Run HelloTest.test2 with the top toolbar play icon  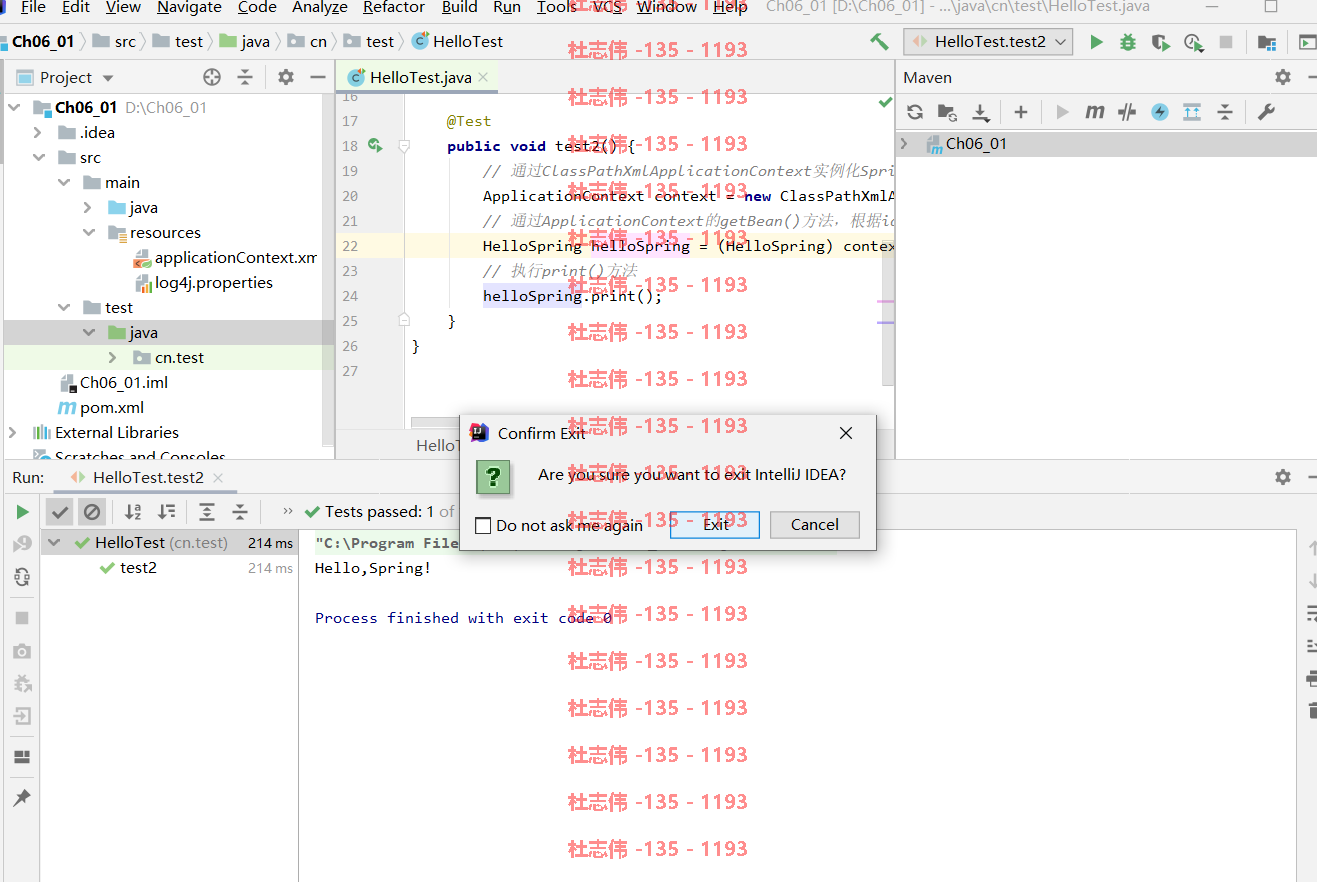[x=1097, y=42]
